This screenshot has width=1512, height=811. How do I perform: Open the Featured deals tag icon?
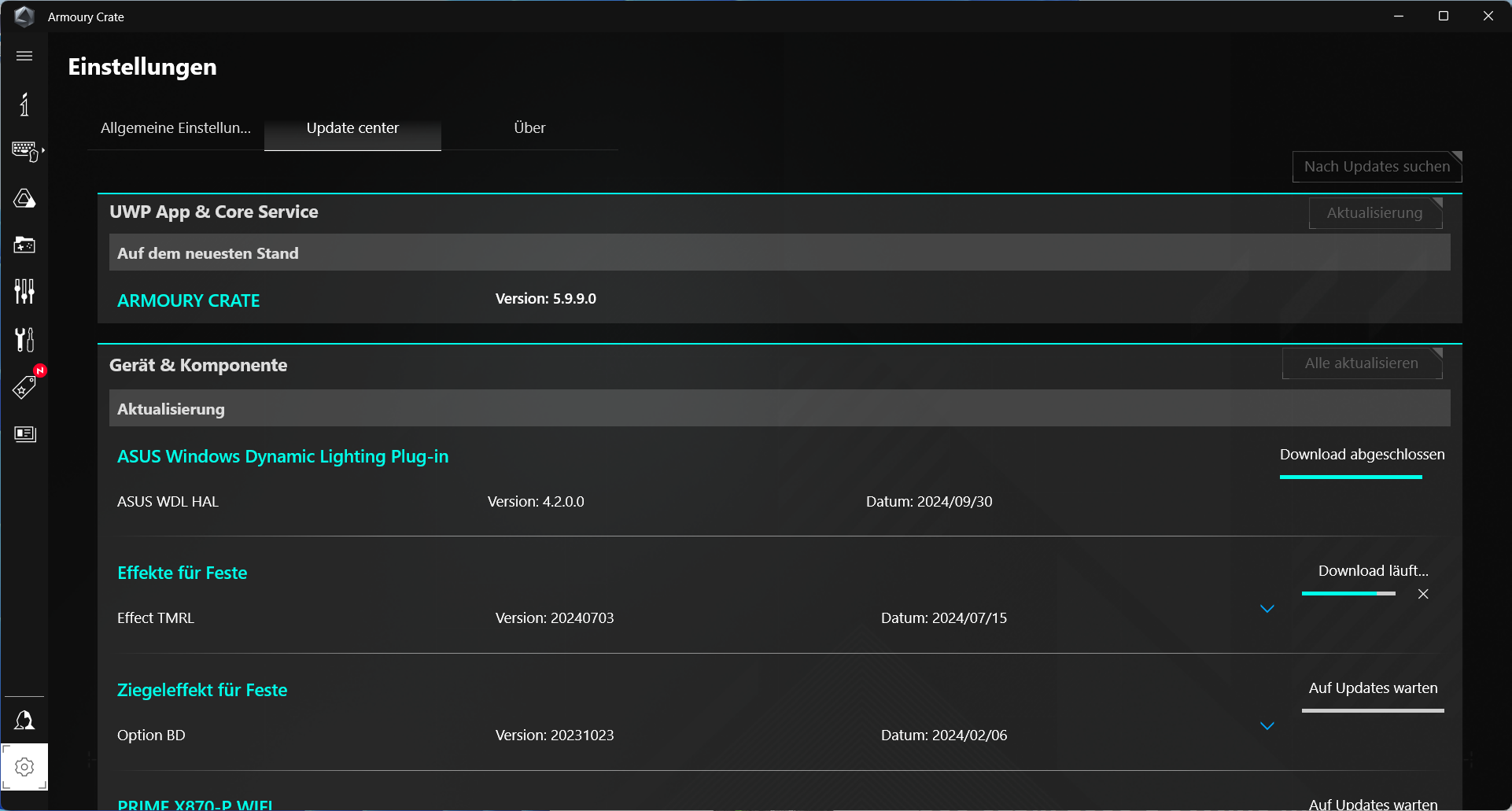(x=24, y=386)
